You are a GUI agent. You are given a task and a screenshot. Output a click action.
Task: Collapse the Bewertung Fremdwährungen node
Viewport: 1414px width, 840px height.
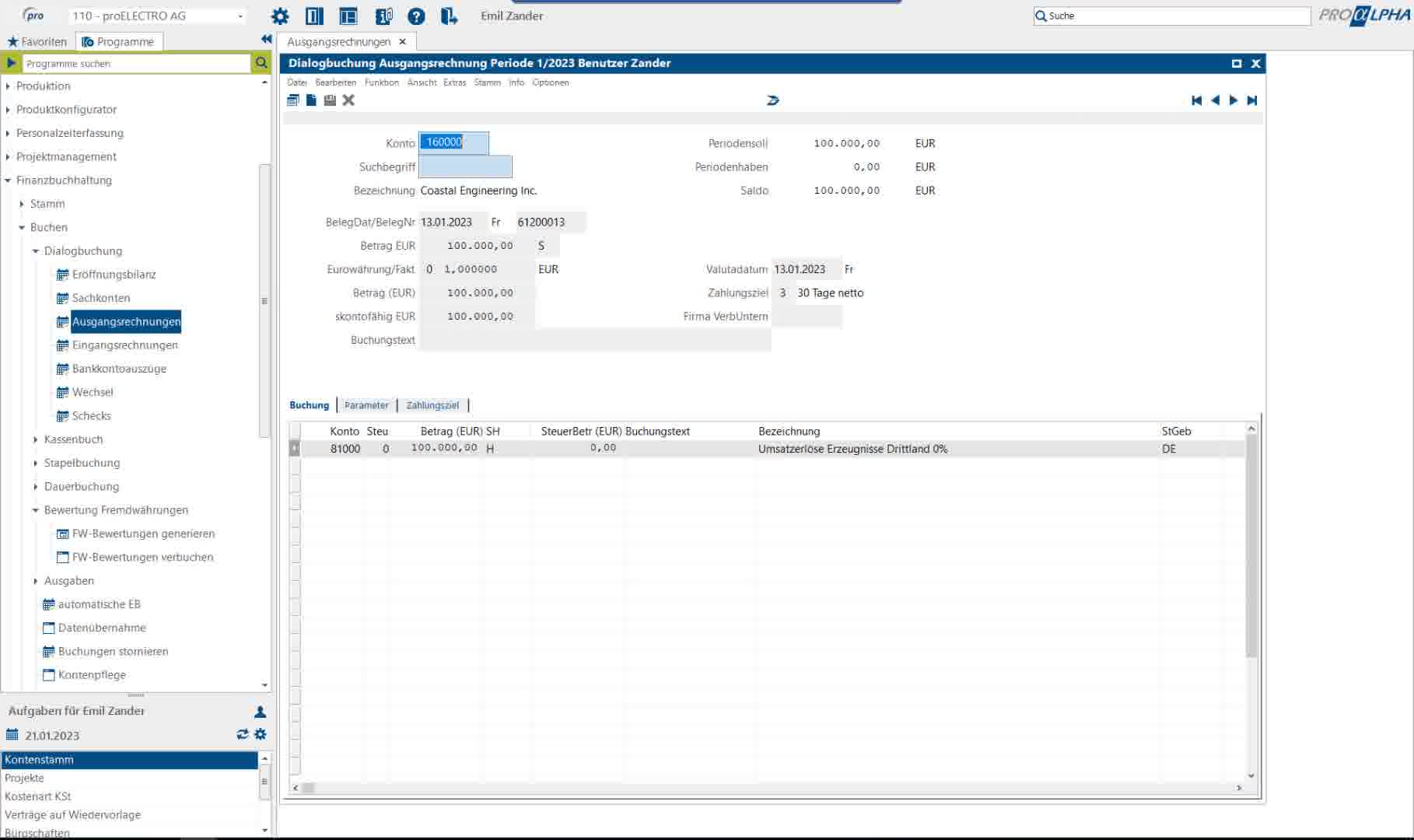tap(36, 510)
